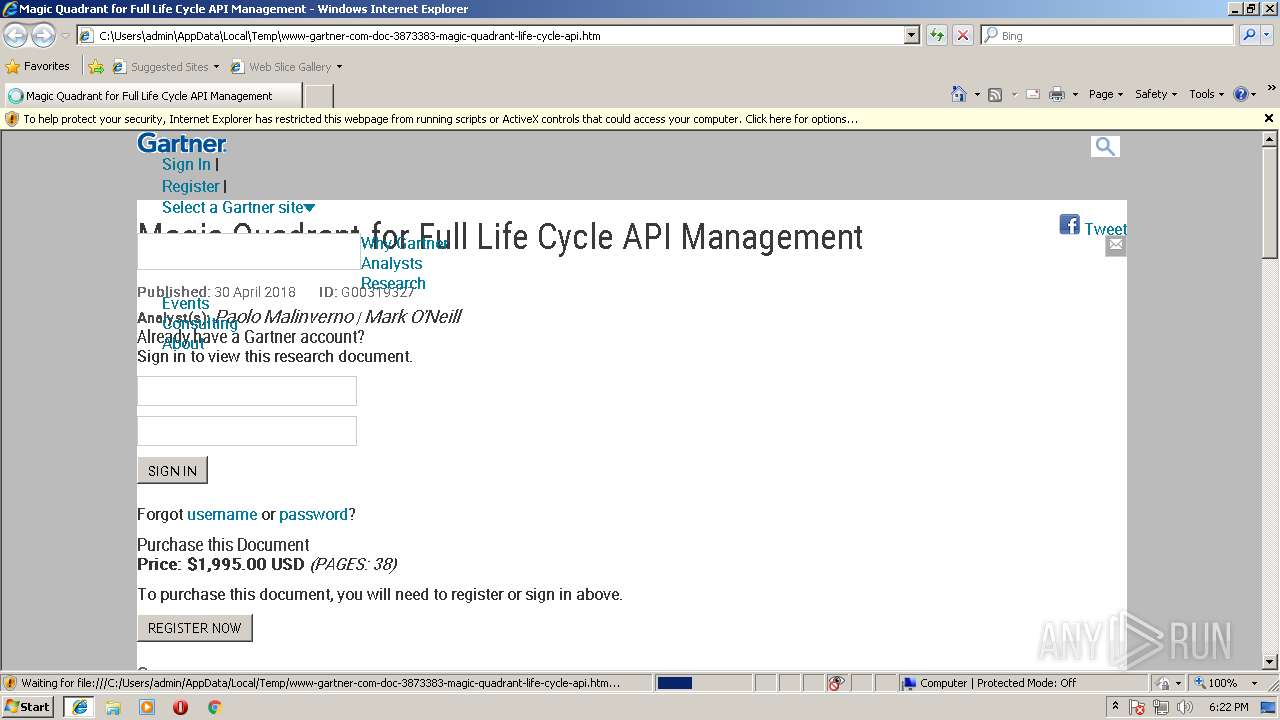Click the Sign In link
The width and height of the screenshot is (1280, 720).
point(186,165)
